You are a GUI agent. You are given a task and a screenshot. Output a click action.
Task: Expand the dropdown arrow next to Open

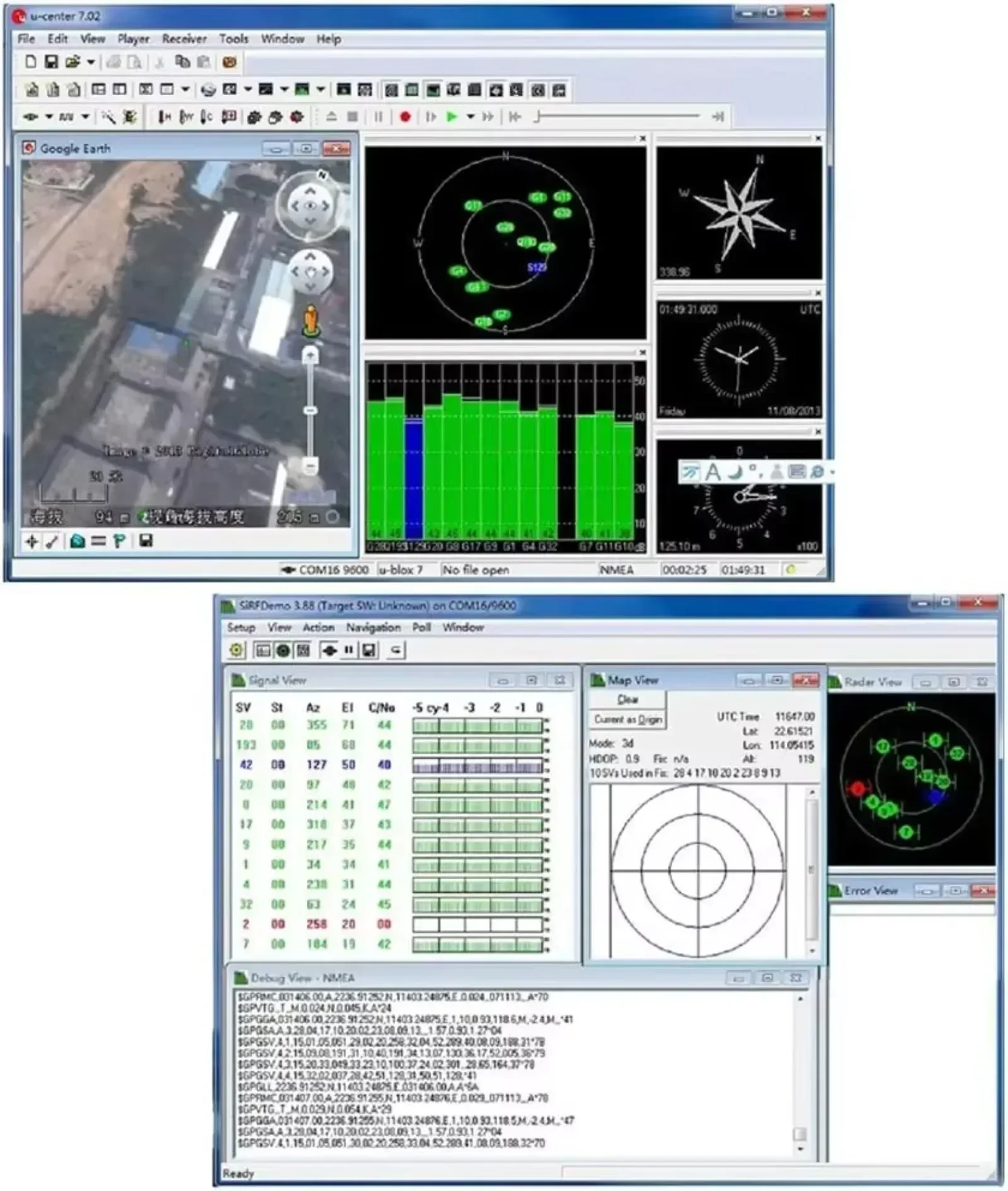tap(91, 62)
